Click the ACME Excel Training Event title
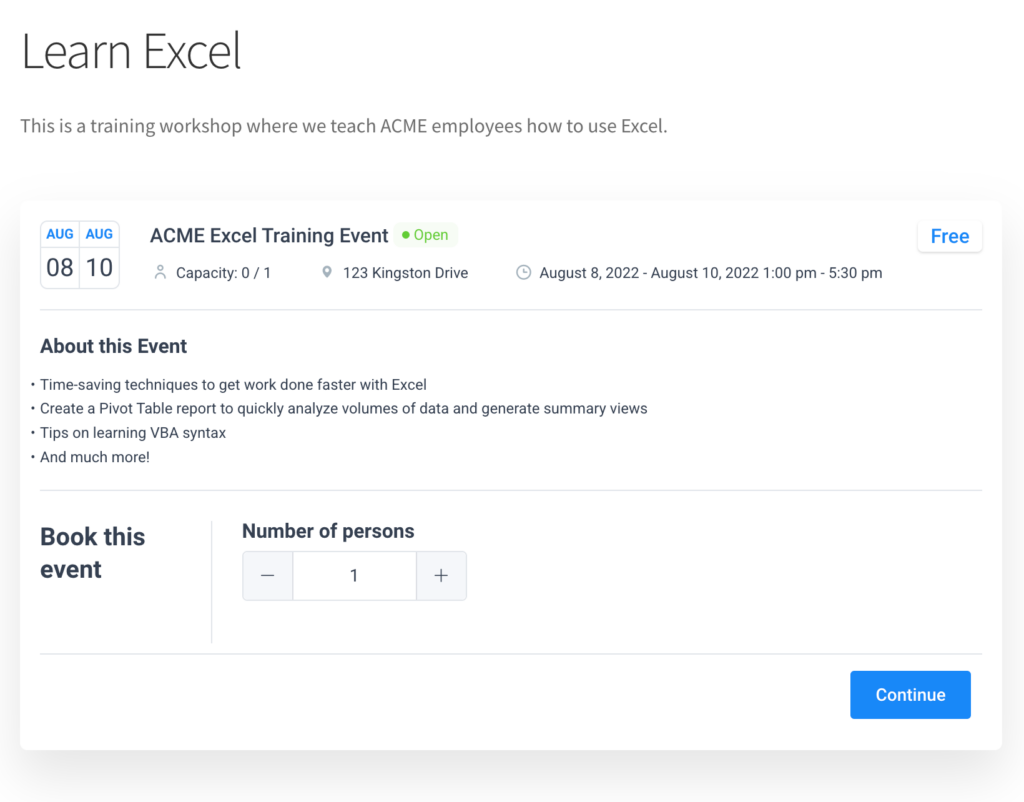The image size is (1024, 802). [269, 235]
